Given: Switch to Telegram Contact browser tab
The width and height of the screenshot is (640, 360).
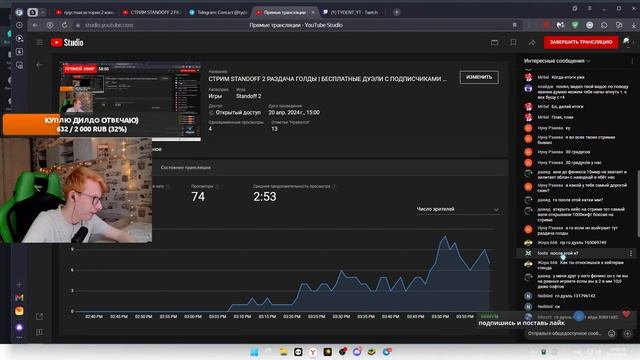Looking at the screenshot, I should coord(218,12).
